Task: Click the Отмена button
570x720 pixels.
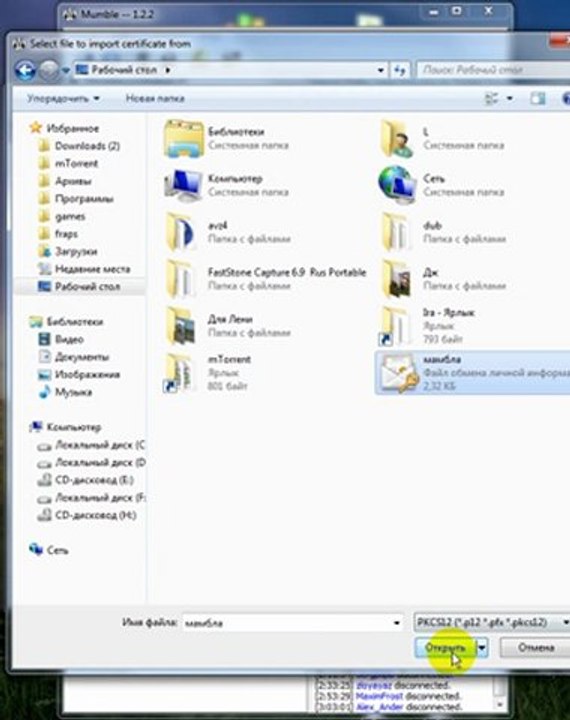Action: point(536,647)
